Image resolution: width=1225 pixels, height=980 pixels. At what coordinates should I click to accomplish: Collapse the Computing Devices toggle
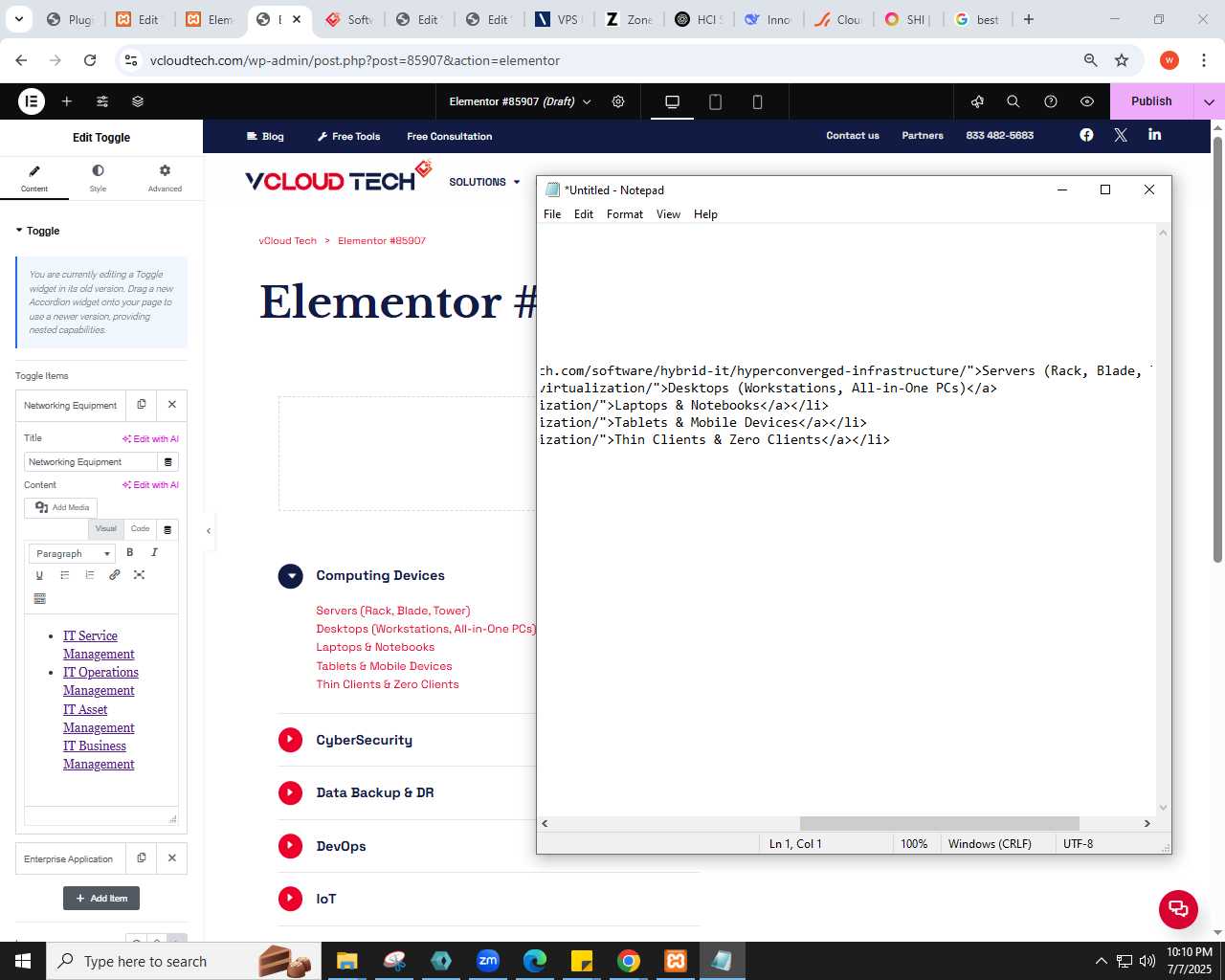click(290, 576)
